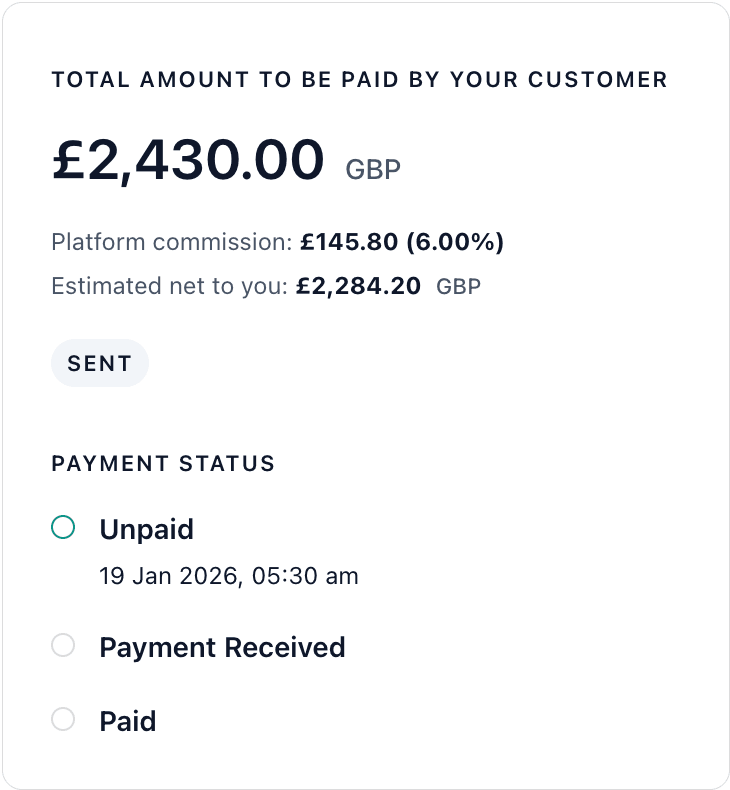Image resolution: width=730 pixels, height=790 pixels.
Task: Click the GBP label beside the total amount
Action: (x=373, y=169)
